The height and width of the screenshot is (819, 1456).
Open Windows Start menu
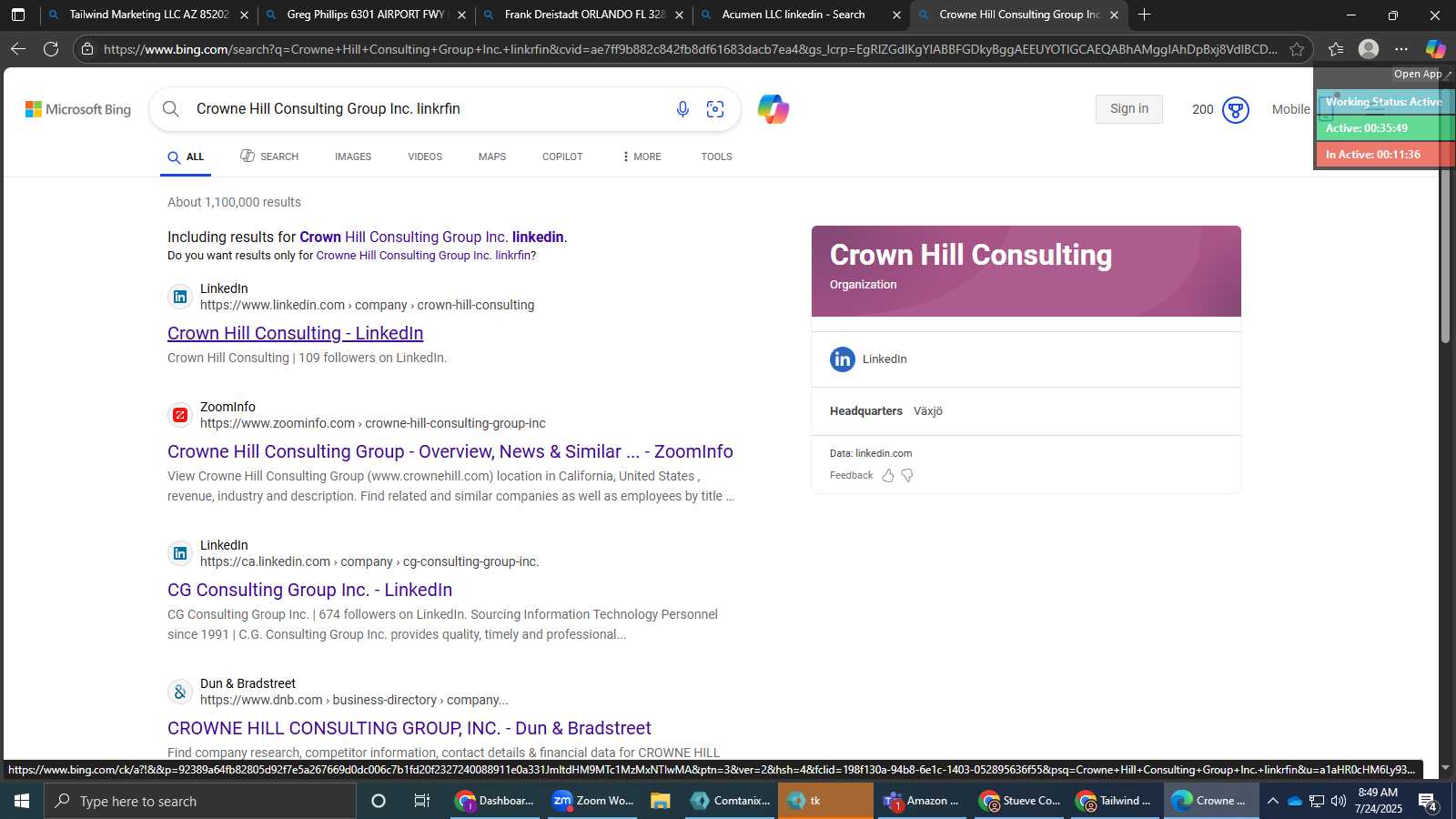[22, 801]
